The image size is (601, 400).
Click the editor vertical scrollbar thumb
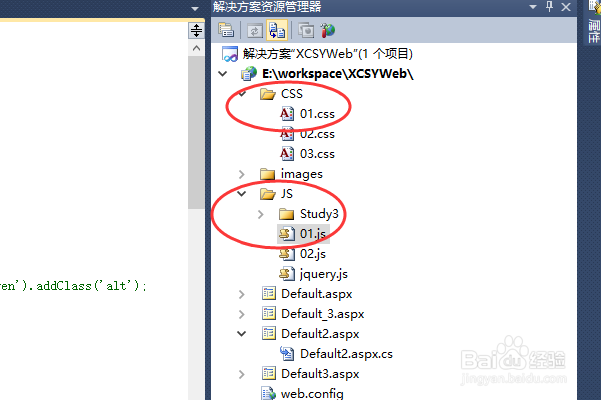pos(196,132)
